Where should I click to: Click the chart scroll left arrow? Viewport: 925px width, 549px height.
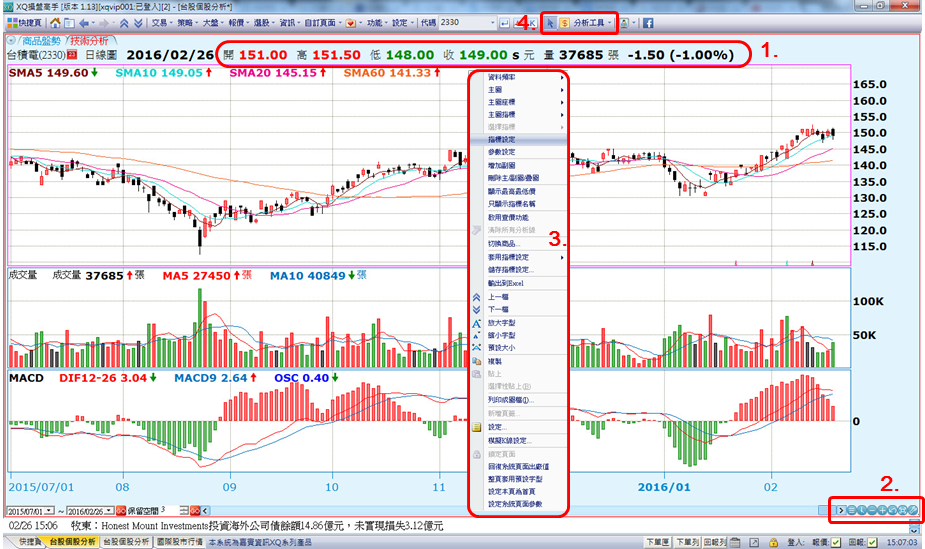(205, 511)
